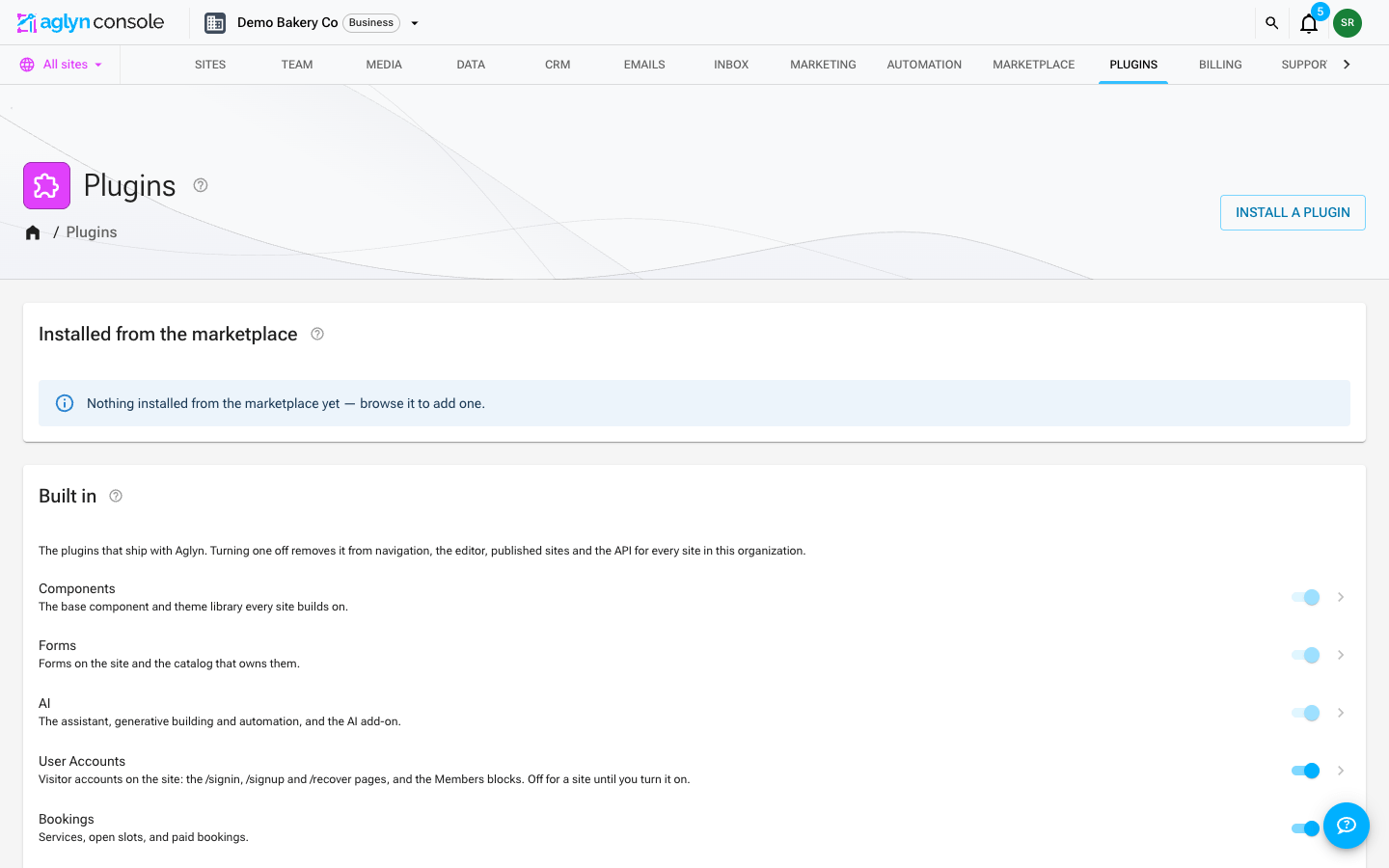1389x868 pixels.
Task: Click the Built in section heading
Action: tap(68, 496)
